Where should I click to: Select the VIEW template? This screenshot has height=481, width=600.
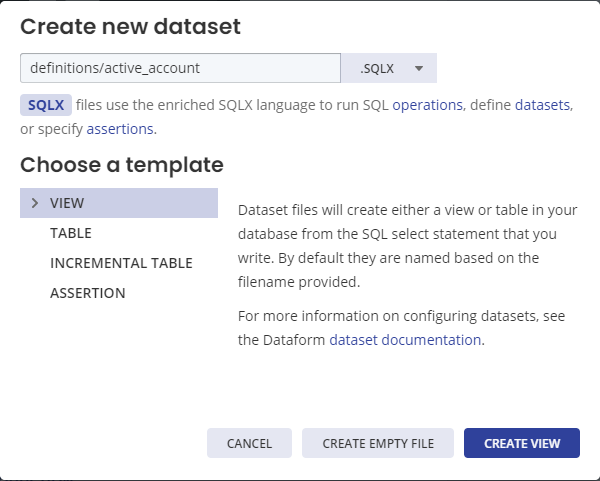click(x=119, y=203)
